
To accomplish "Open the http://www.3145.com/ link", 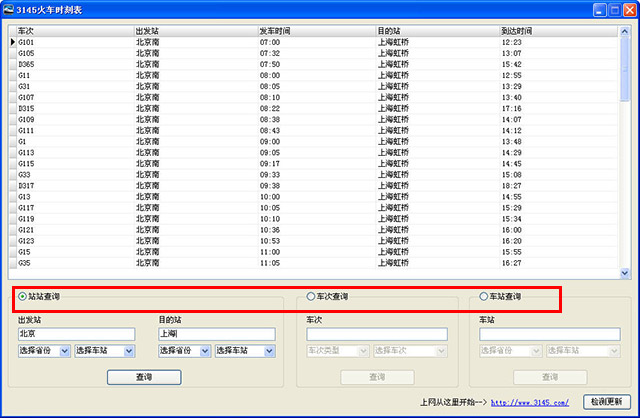I will [x=530, y=402].
